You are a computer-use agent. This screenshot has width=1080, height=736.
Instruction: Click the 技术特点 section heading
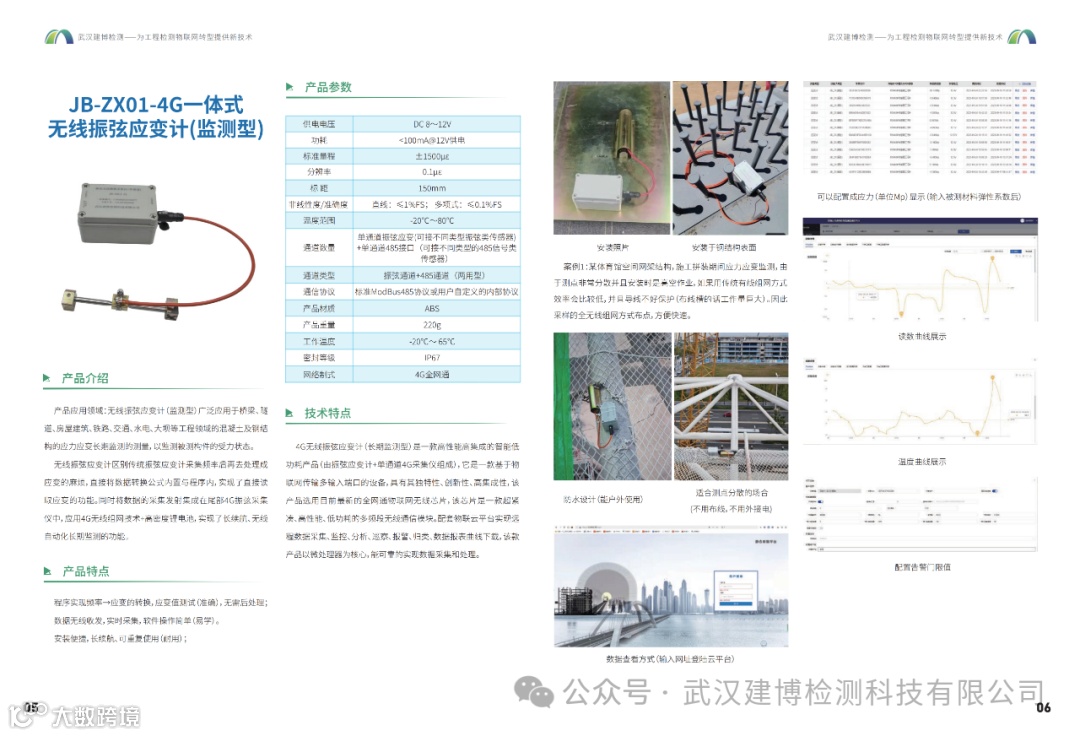[x=328, y=413]
